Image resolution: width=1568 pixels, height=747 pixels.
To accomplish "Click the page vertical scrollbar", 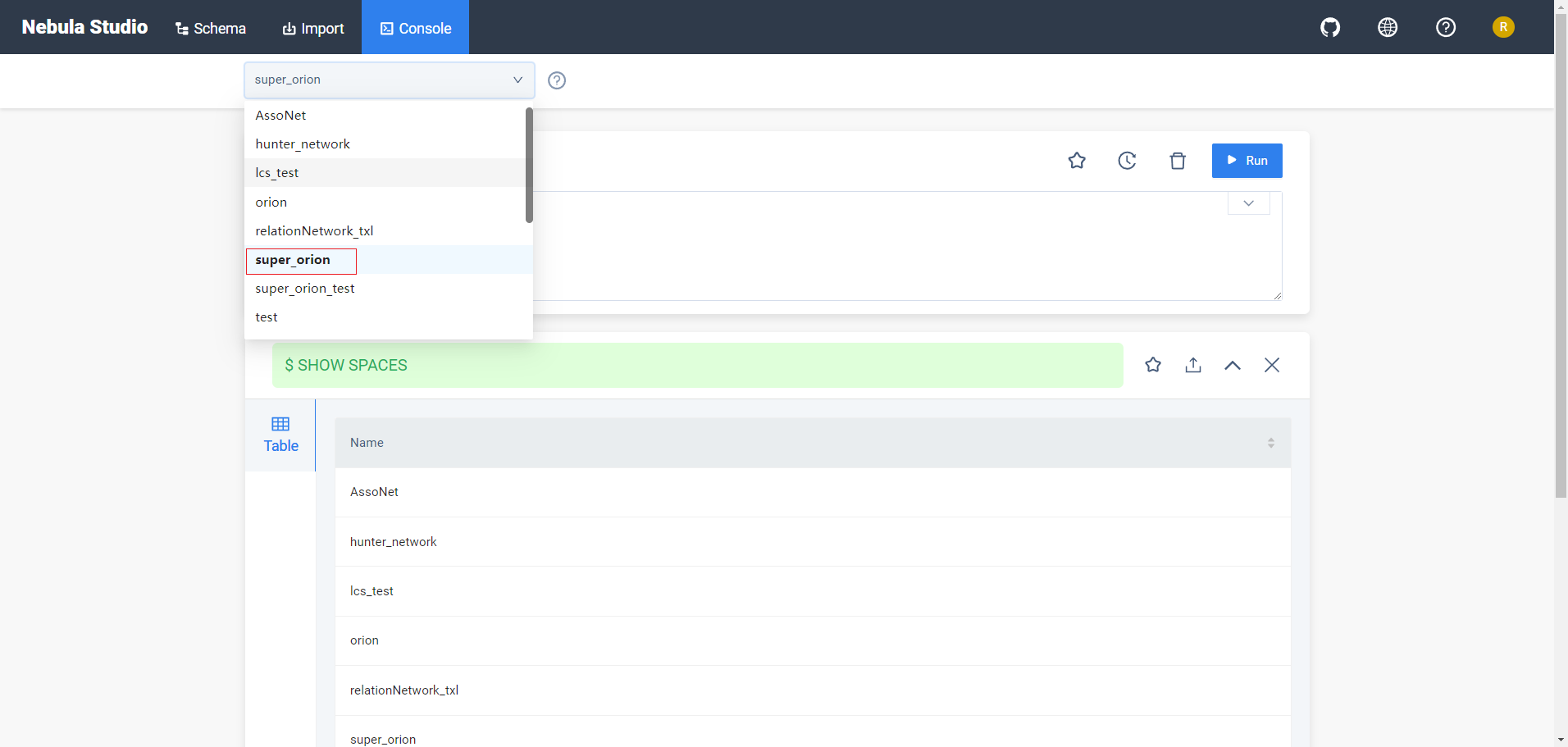I will pyautogui.click(x=1561, y=256).
